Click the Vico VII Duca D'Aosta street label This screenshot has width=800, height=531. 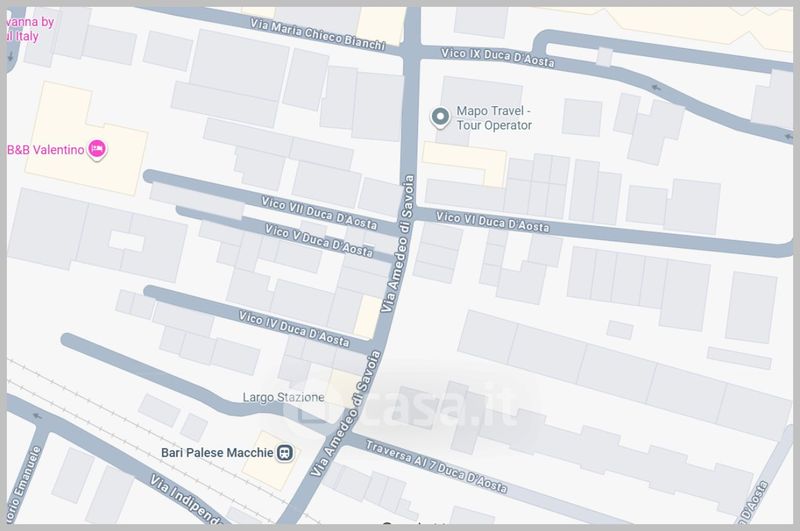pyautogui.click(x=319, y=213)
